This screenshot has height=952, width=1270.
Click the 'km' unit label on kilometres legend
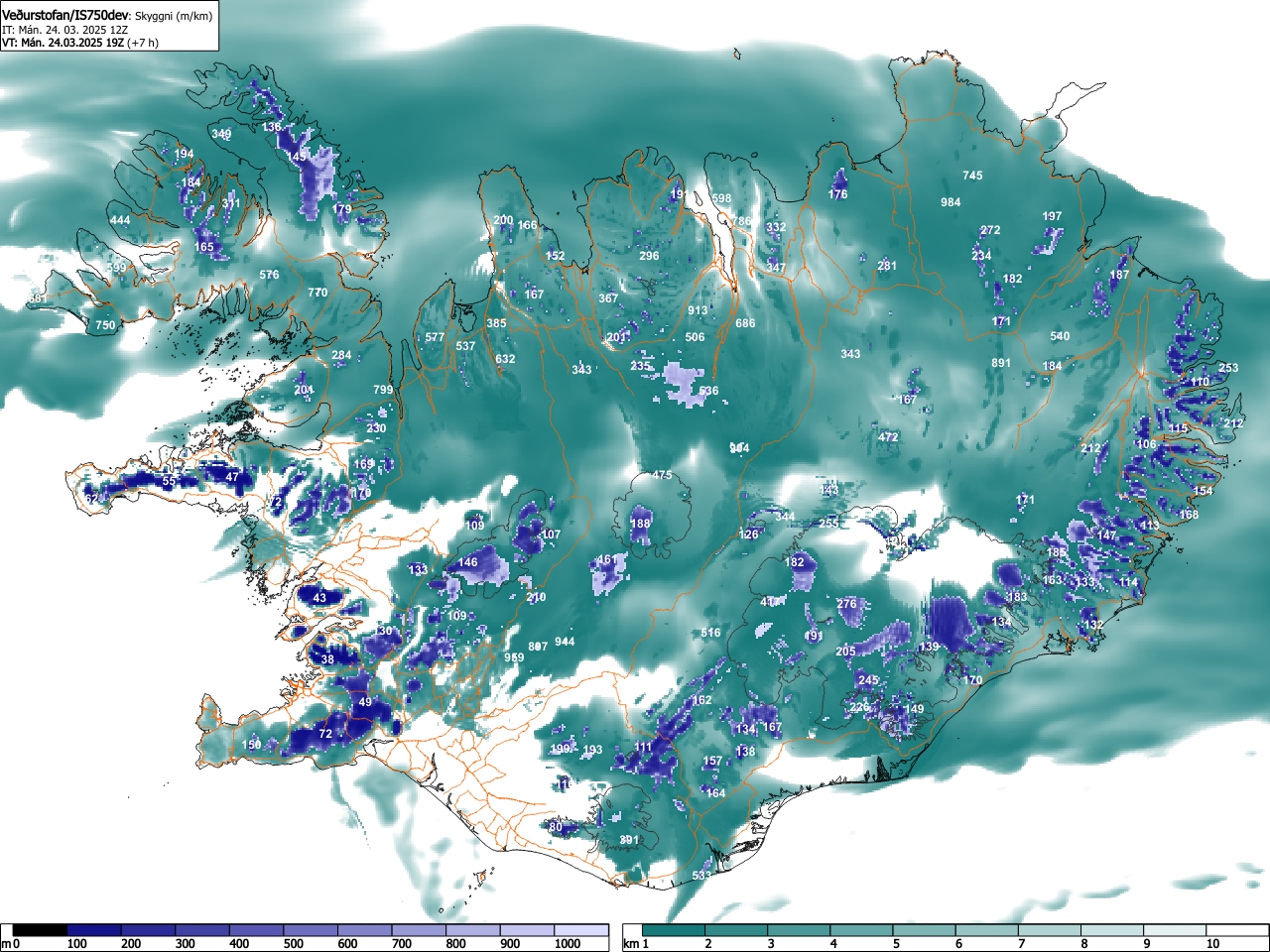click(630, 944)
